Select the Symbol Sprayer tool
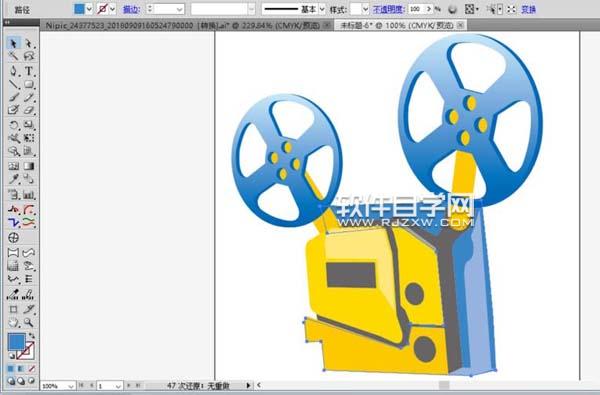This screenshot has height=395, width=600. point(13,195)
